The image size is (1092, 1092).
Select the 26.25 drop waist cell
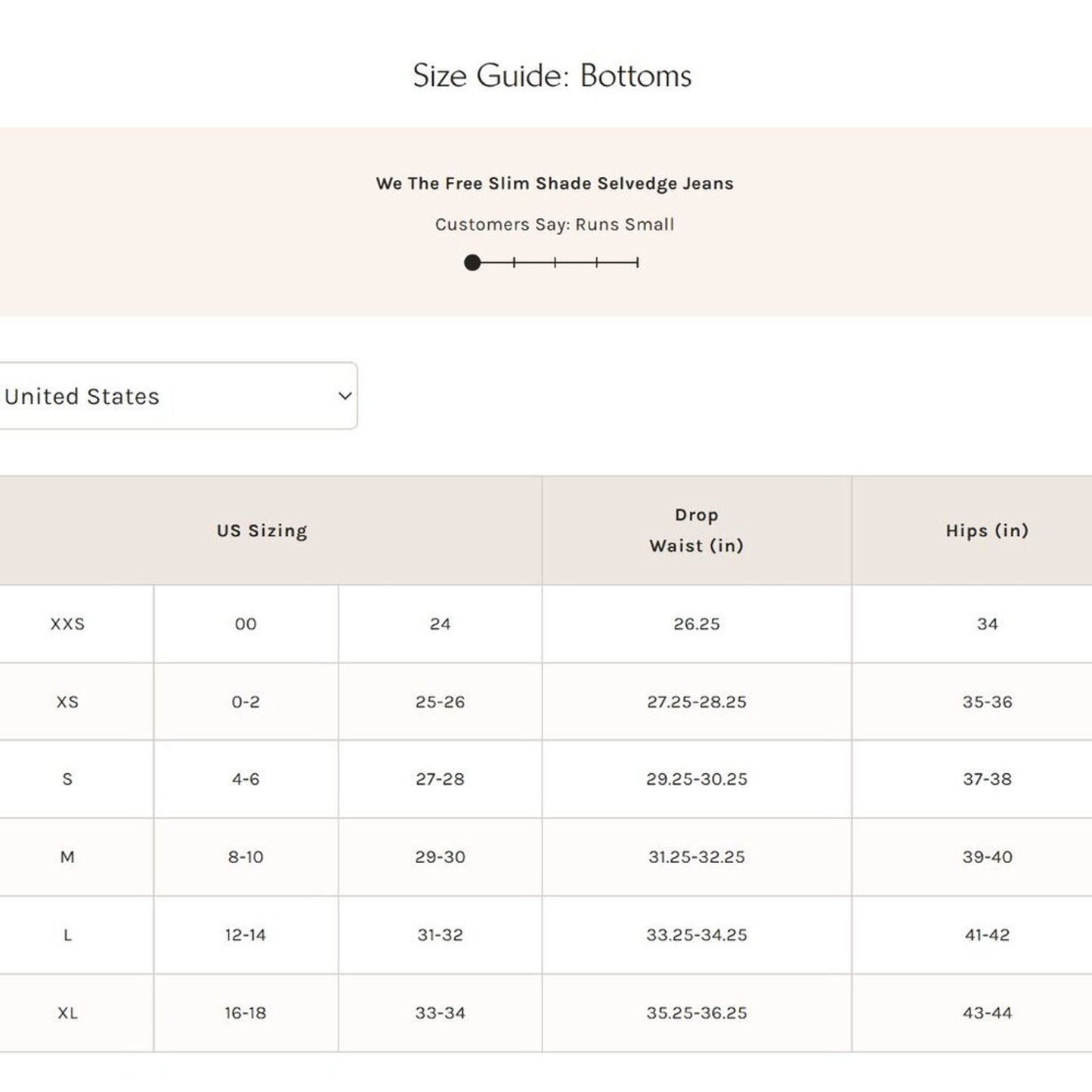(696, 624)
